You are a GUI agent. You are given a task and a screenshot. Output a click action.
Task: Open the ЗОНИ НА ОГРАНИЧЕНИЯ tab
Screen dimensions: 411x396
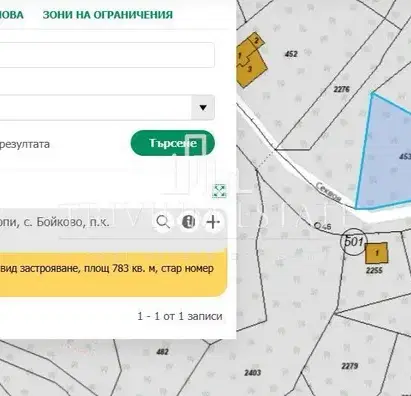[x=108, y=15]
